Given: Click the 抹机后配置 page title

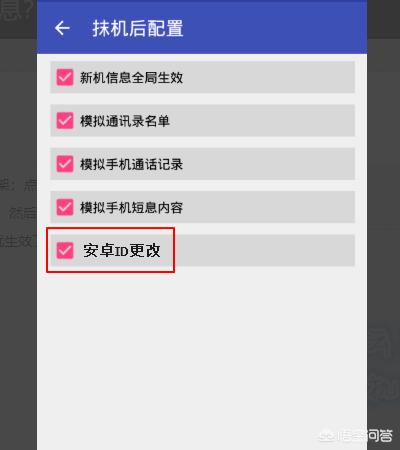Looking at the screenshot, I should pyautogui.click(x=138, y=28).
